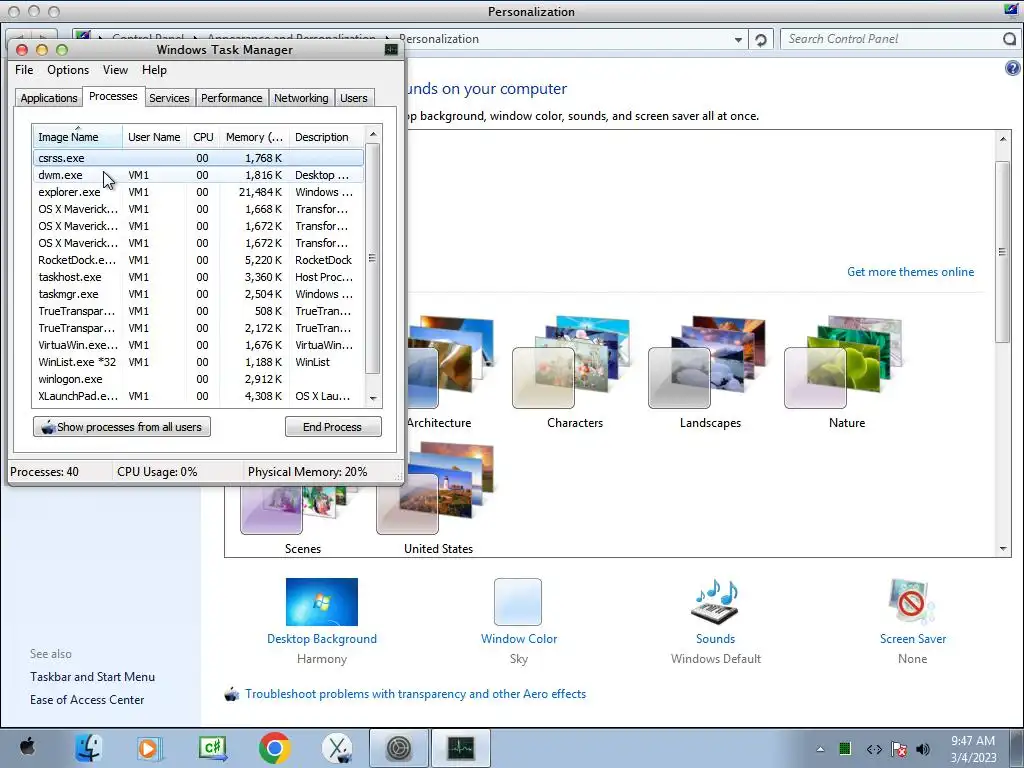Switch to the Networking tab

(x=301, y=98)
